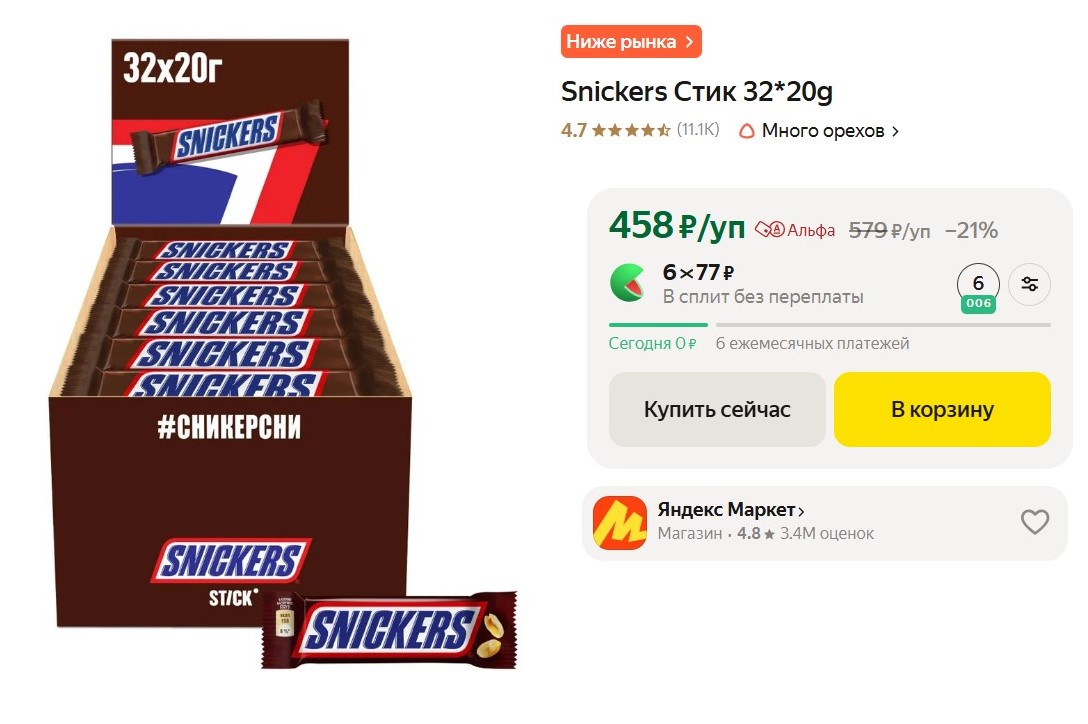
Task: Expand the Много орехов details chevron
Action: pyautogui.click(x=895, y=131)
